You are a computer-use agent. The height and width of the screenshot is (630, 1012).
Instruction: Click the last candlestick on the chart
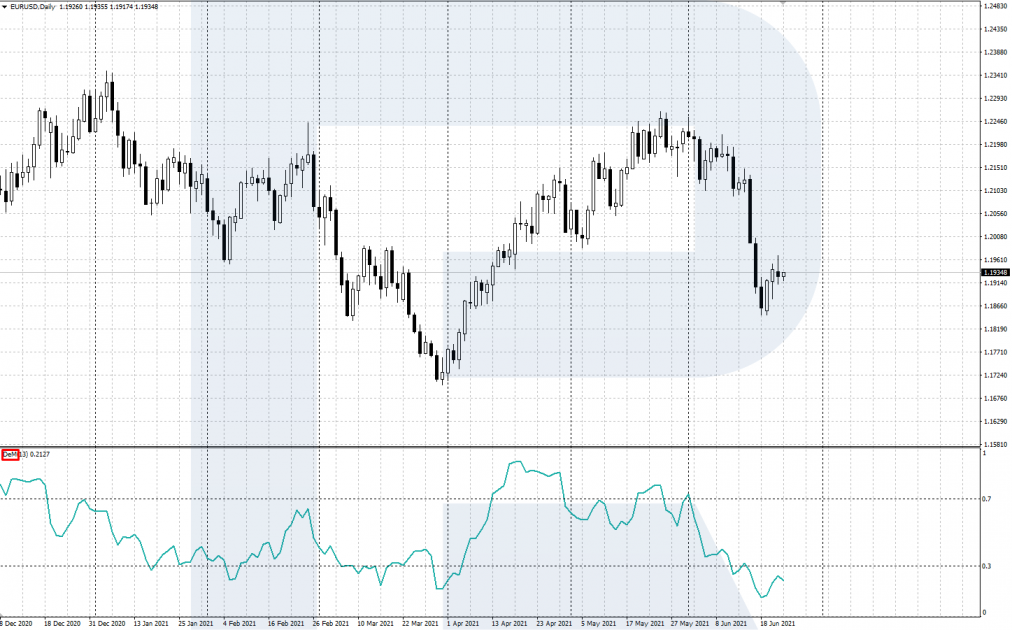784,275
